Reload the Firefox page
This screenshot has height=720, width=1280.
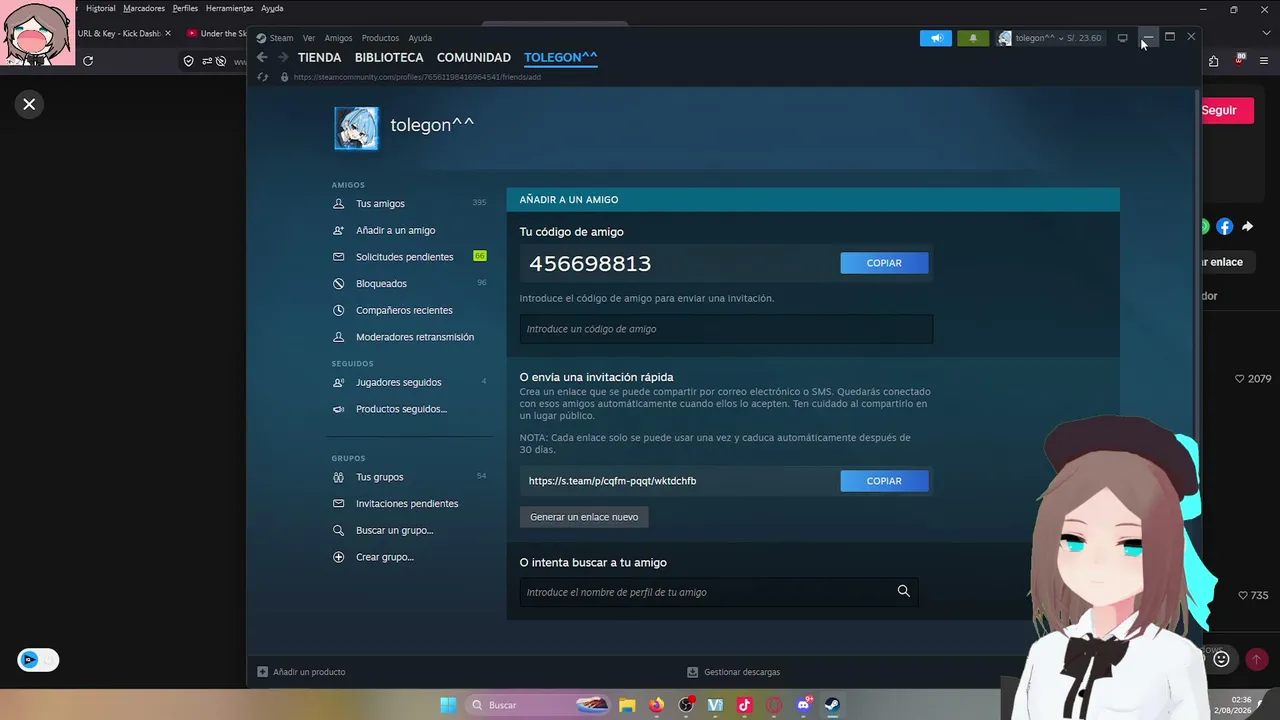pyautogui.click(x=88, y=61)
